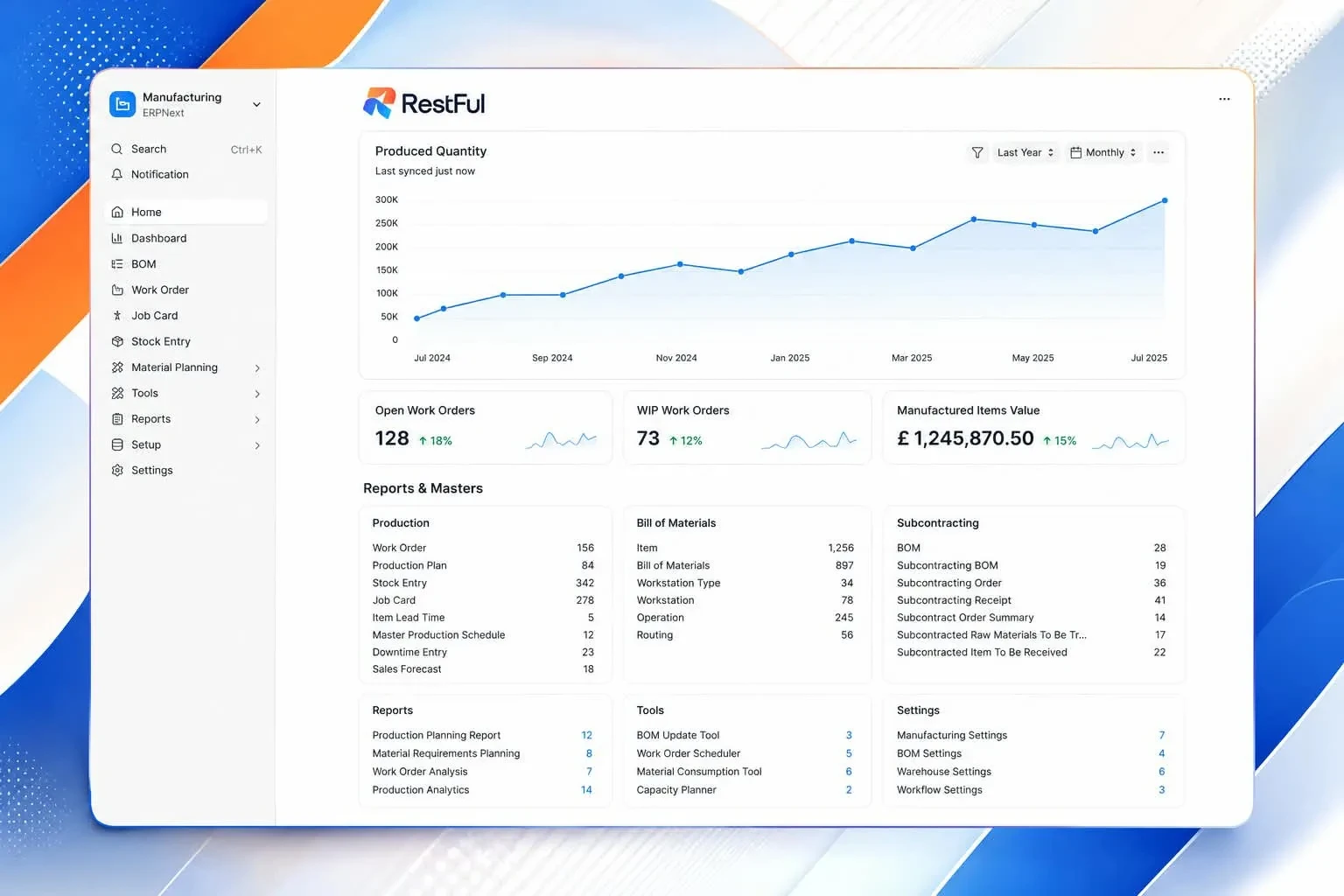Click the filter funnel icon on chart
This screenshot has width=1344, height=896.
[977, 152]
